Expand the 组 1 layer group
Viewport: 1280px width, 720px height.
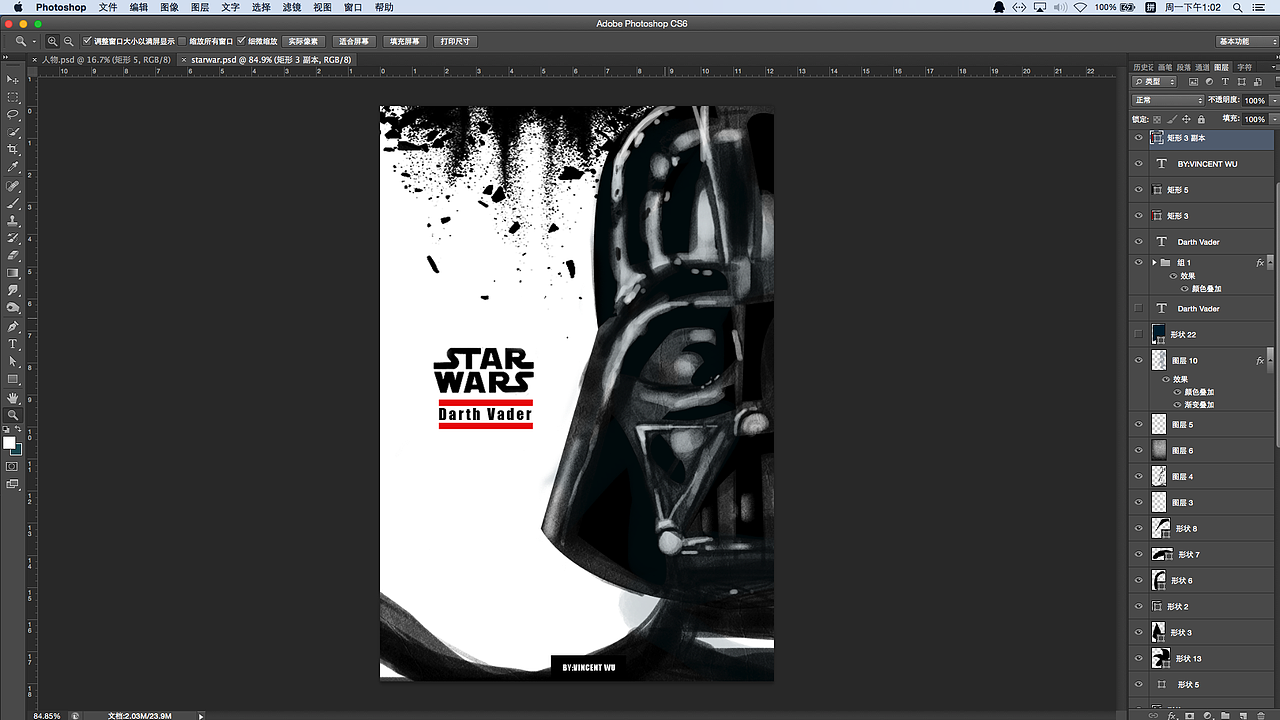[1154, 263]
